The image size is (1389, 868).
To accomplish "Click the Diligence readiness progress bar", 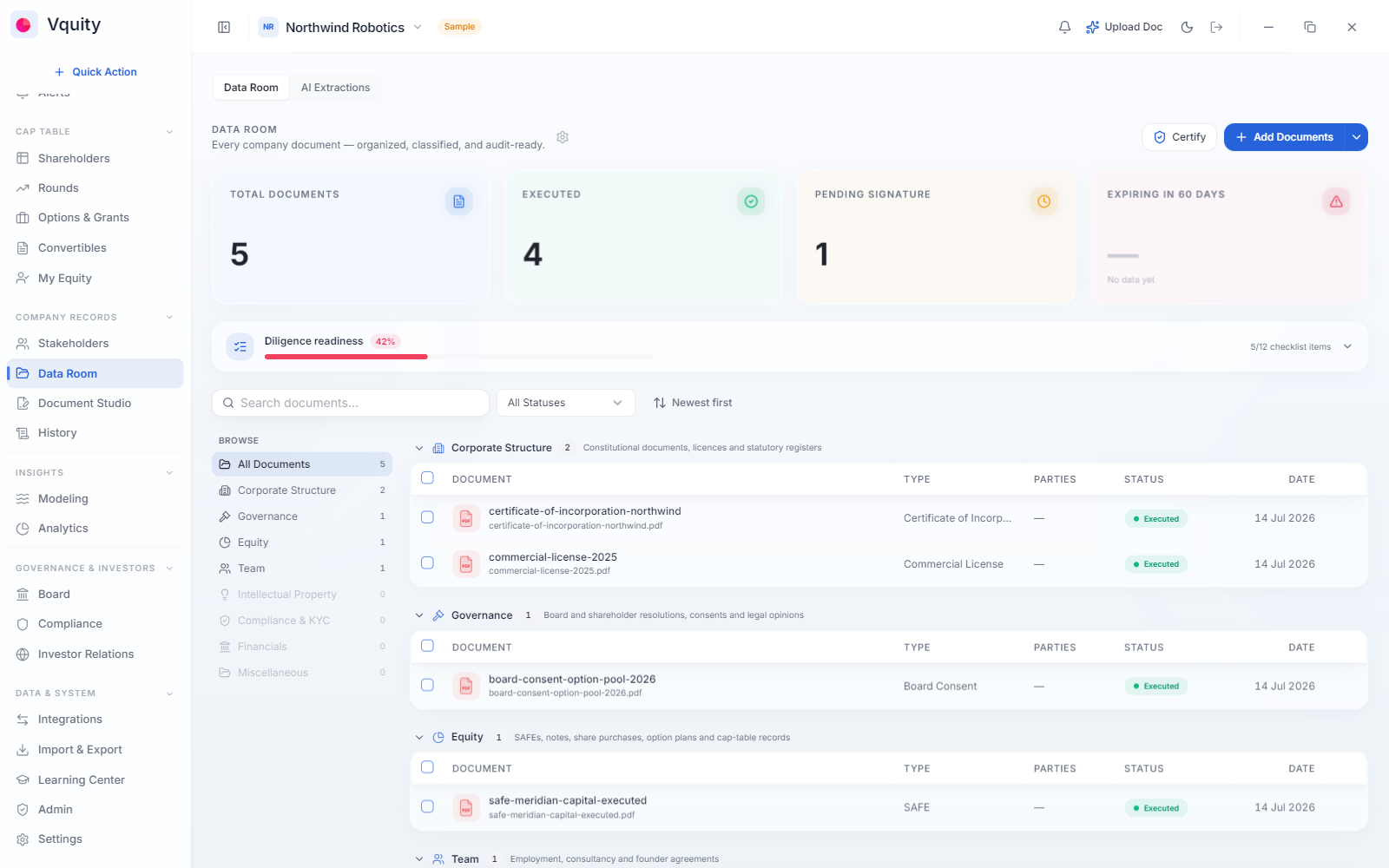I will tap(458, 357).
